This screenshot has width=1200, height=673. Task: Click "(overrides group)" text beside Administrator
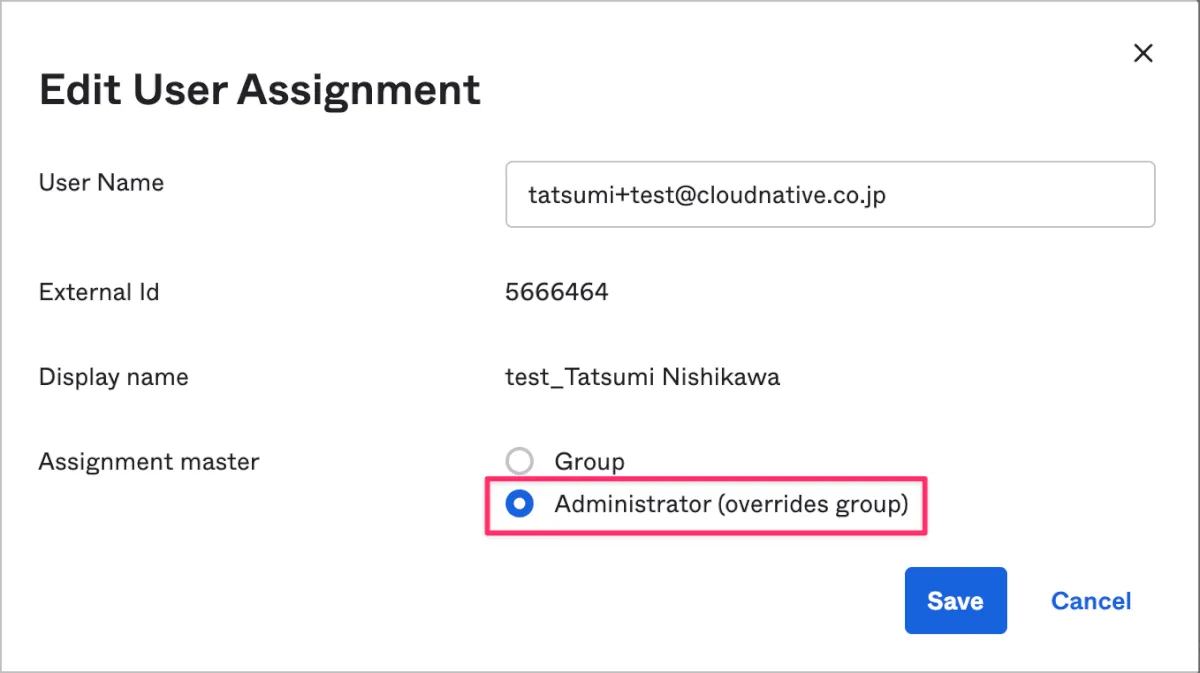click(812, 504)
